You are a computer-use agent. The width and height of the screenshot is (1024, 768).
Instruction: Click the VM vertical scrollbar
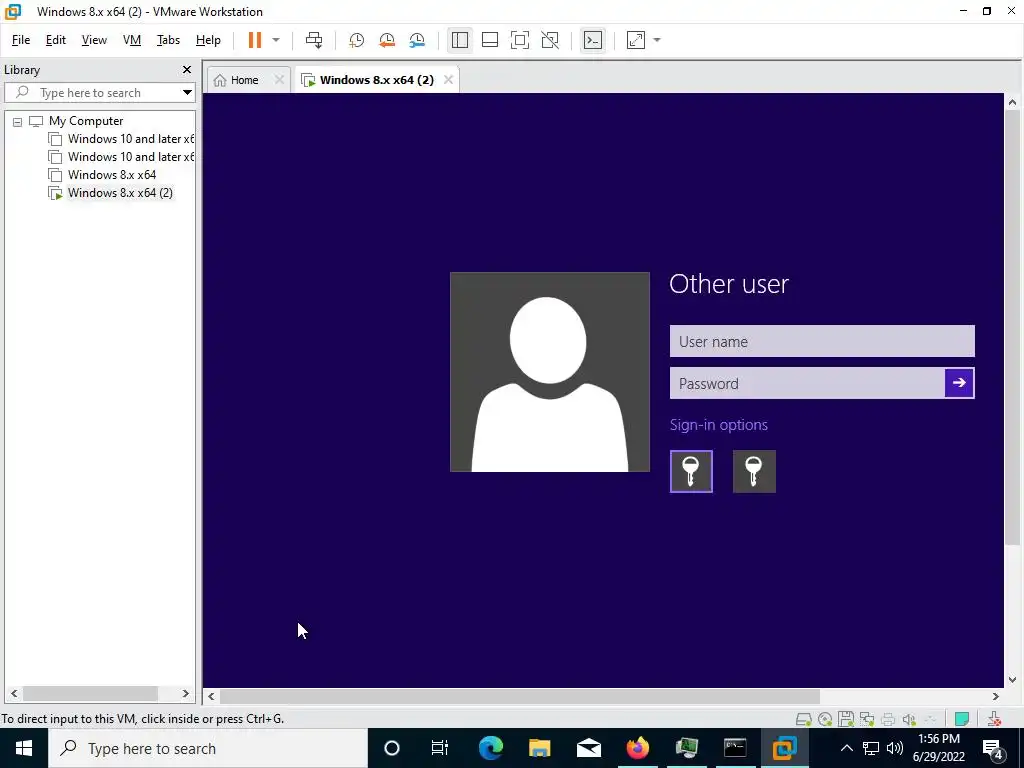tap(1012, 327)
